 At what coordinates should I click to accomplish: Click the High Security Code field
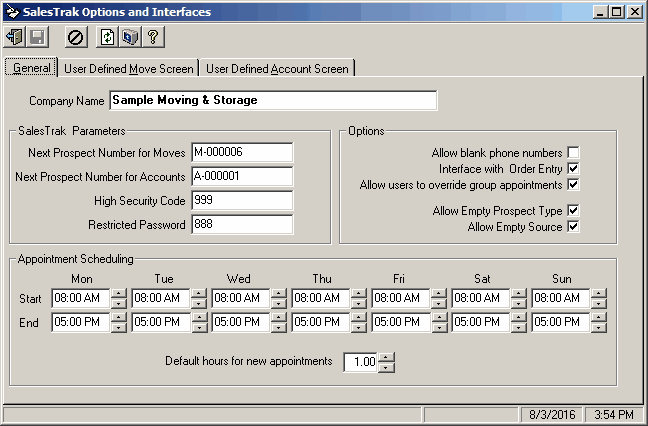[x=242, y=200]
